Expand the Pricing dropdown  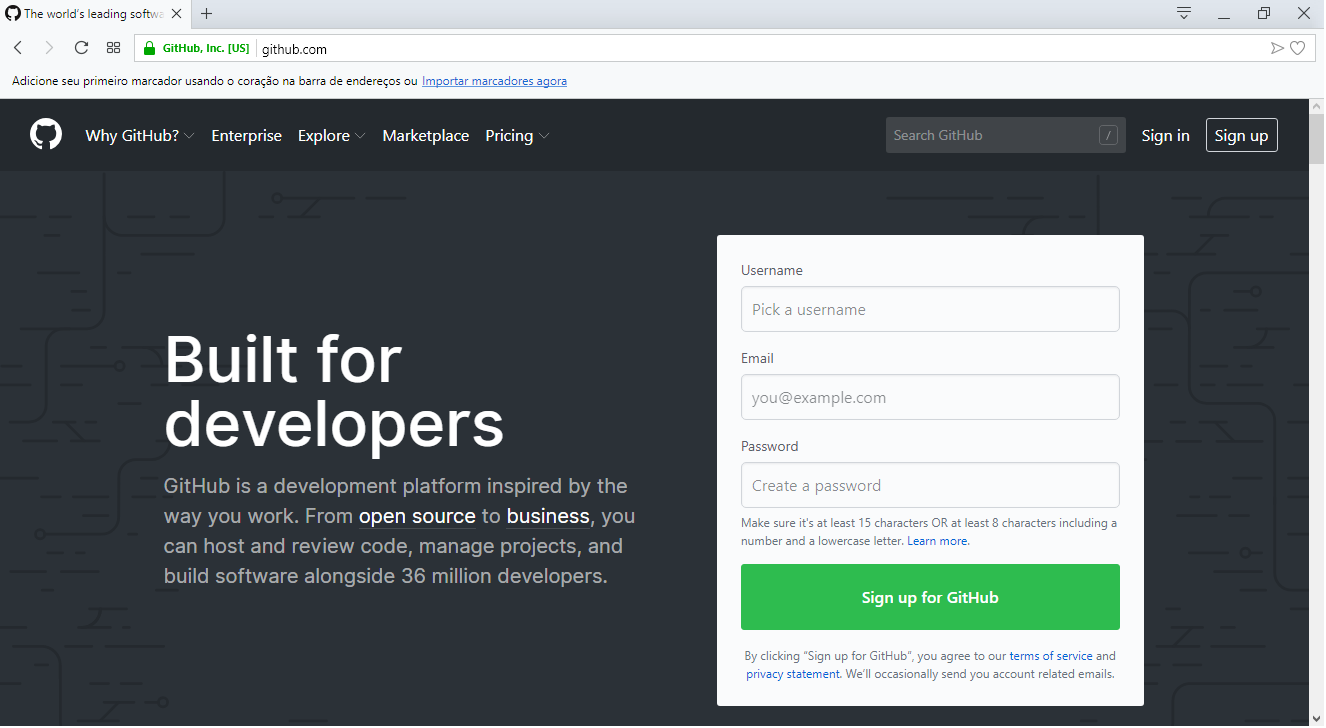[x=516, y=135]
